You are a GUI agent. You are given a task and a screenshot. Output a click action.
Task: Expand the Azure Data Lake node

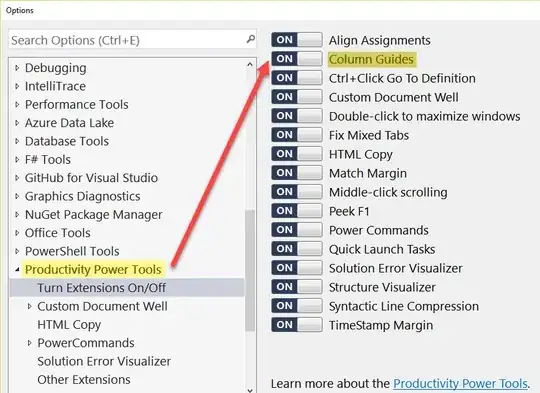pos(17,123)
